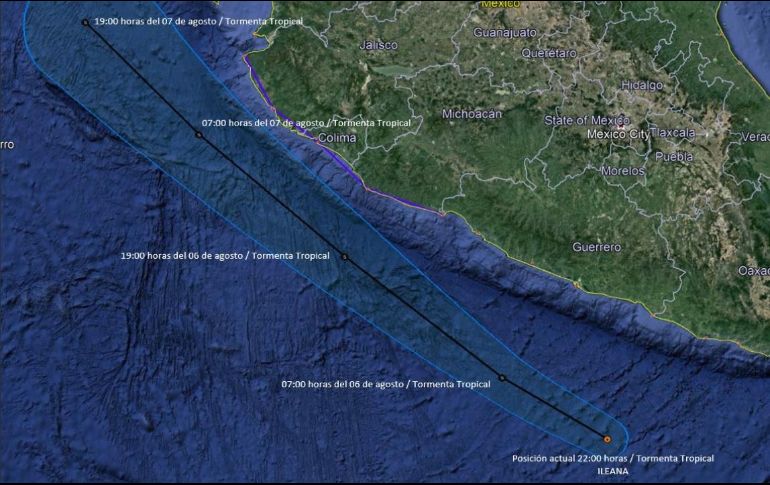Click the Morelos state label
Image resolution: width=770 pixels, height=485 pixels.
tap(623, 171)
